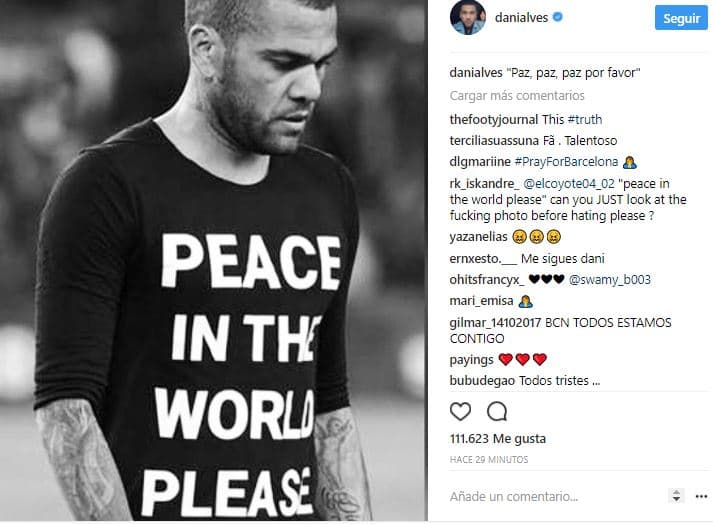Open the three-dots more options menu
The image size is (713, 524).
tap(701, 496)
